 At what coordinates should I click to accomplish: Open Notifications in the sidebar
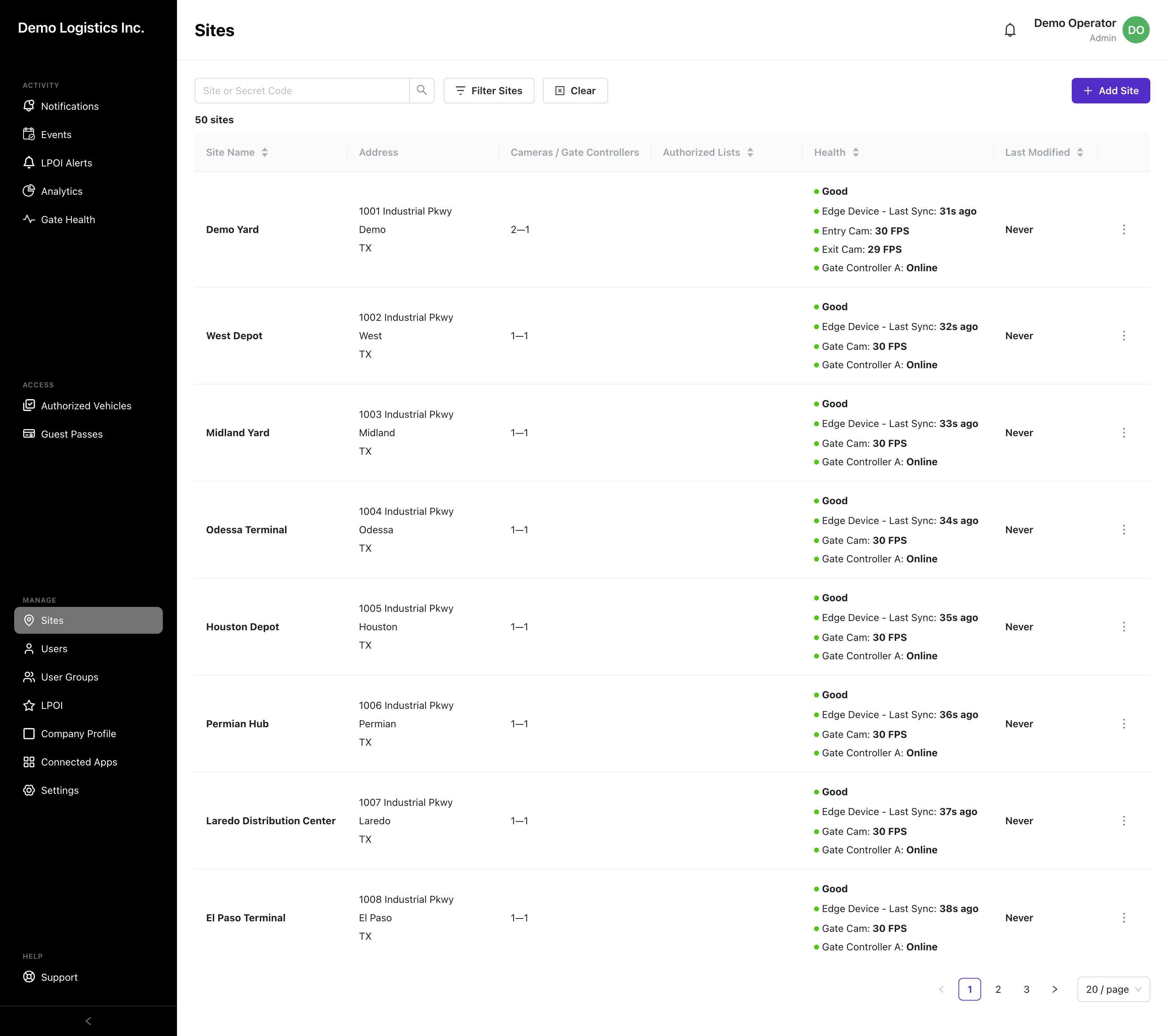[x=88, y=106]
